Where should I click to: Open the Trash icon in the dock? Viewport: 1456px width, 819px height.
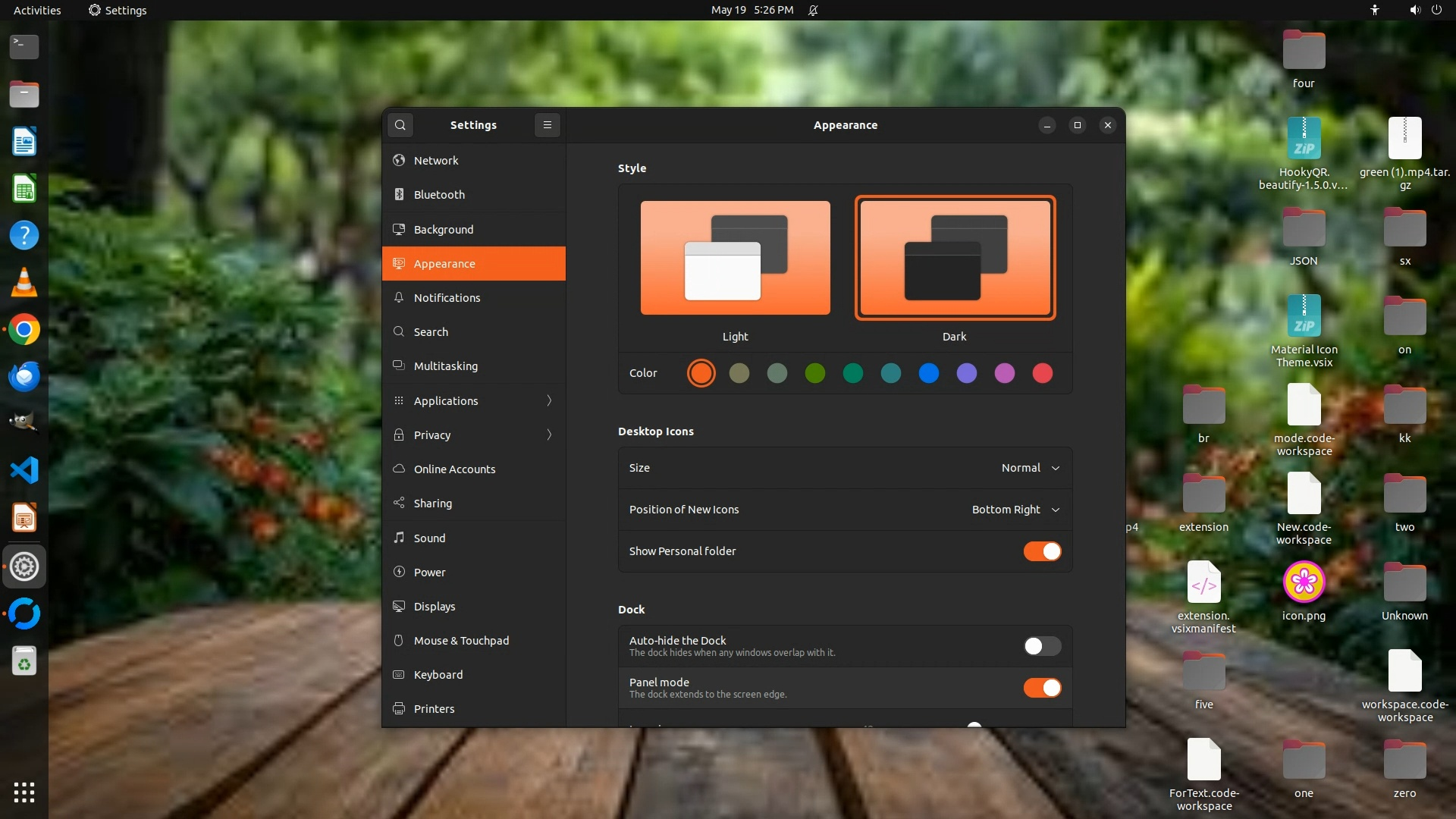tap(24, 662)
